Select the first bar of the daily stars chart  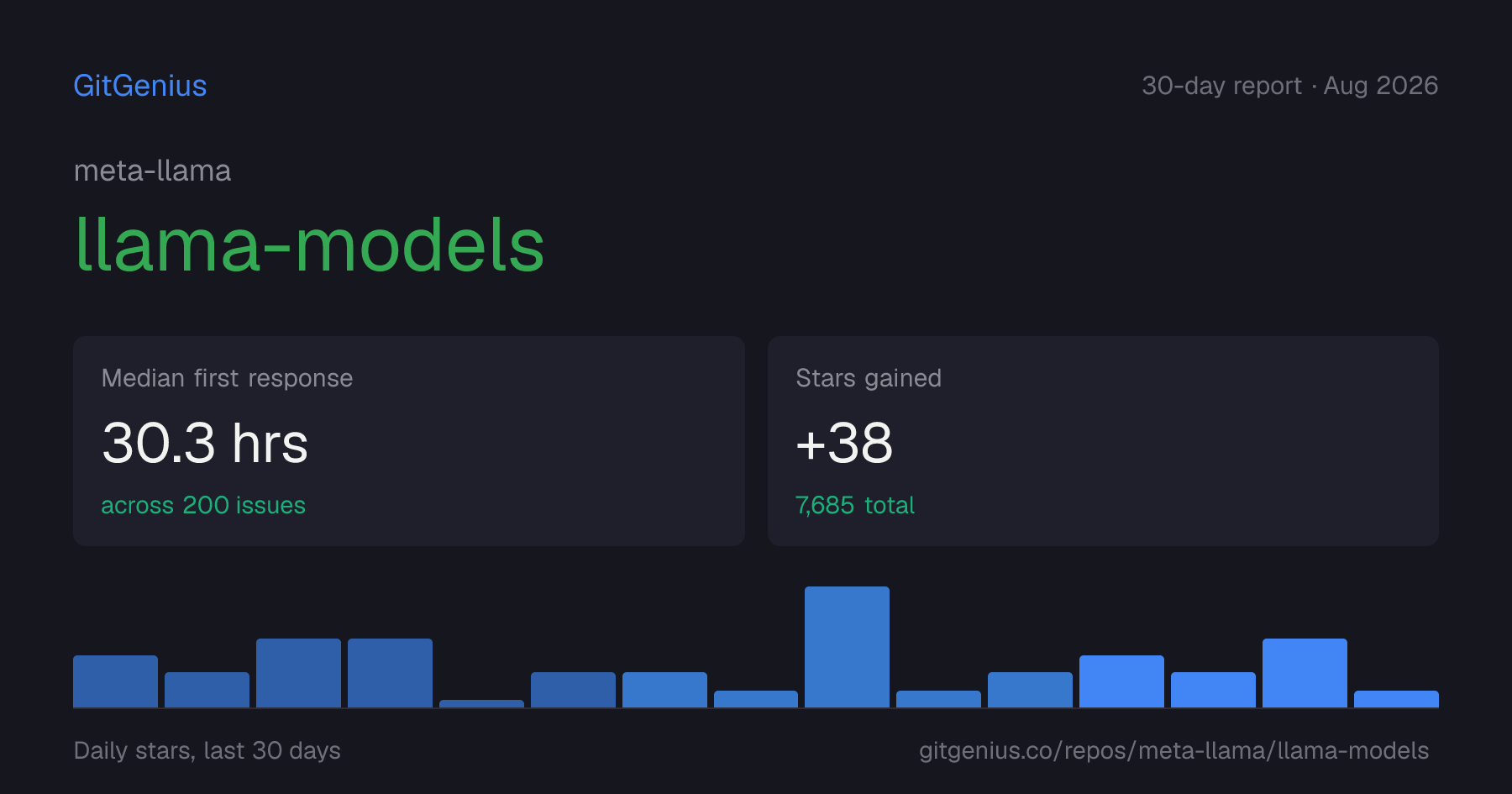point(115,681)
